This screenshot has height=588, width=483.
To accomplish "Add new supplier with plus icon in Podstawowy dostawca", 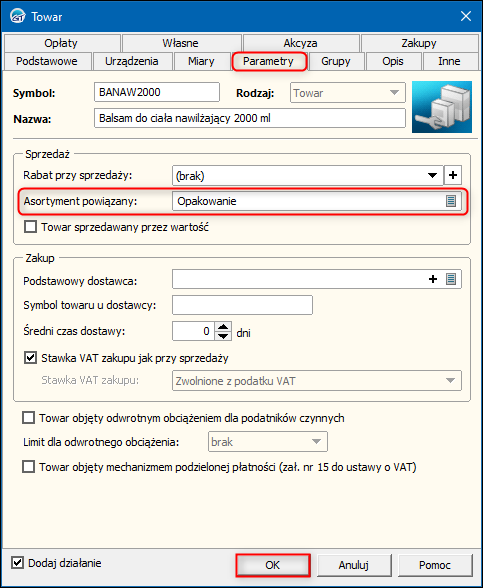I will [433, 279].
